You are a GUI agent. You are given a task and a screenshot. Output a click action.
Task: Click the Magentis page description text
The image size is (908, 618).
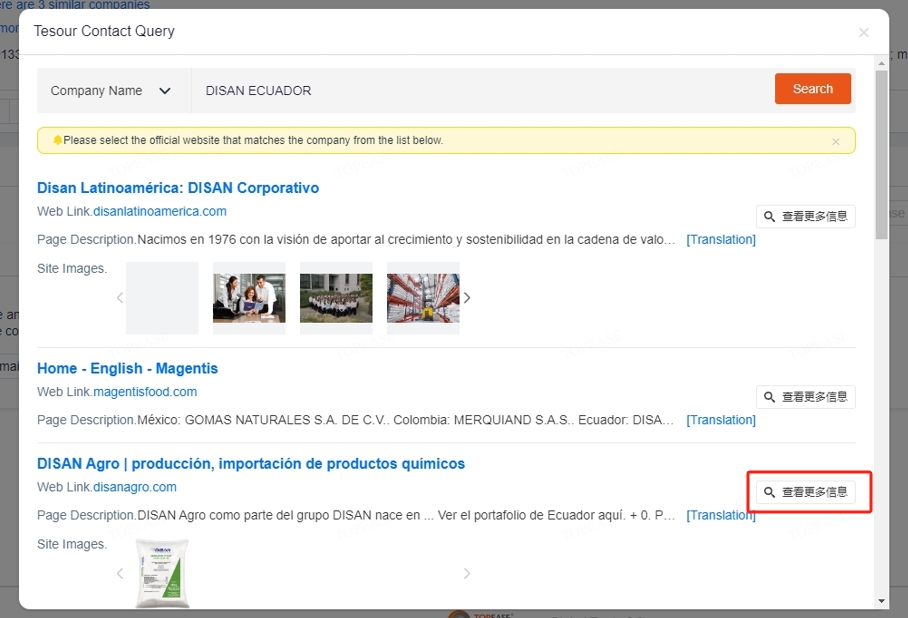click(405, 420)
